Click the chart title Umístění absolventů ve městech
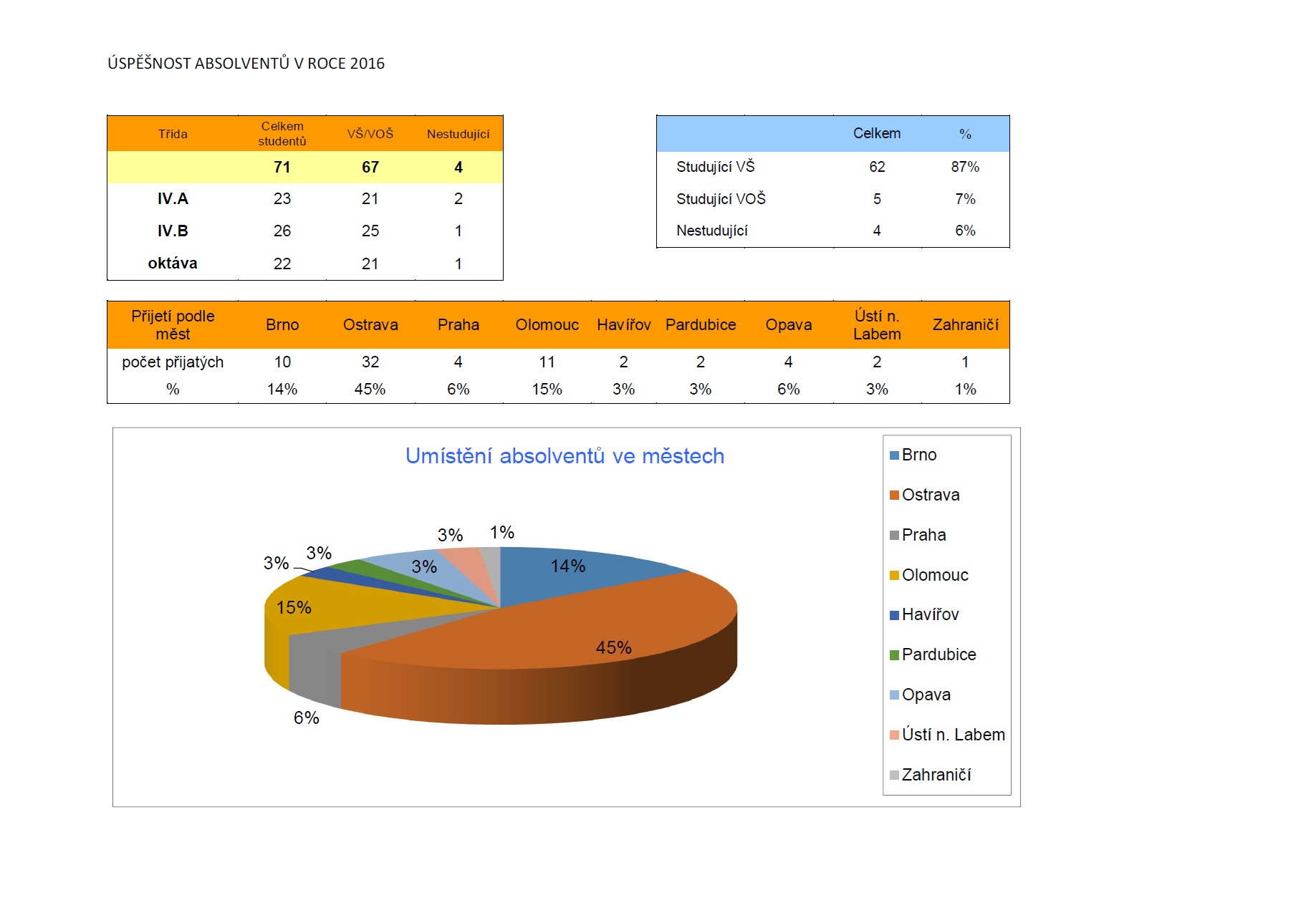This screenshot has width=1316, height=923. (565, 454)
